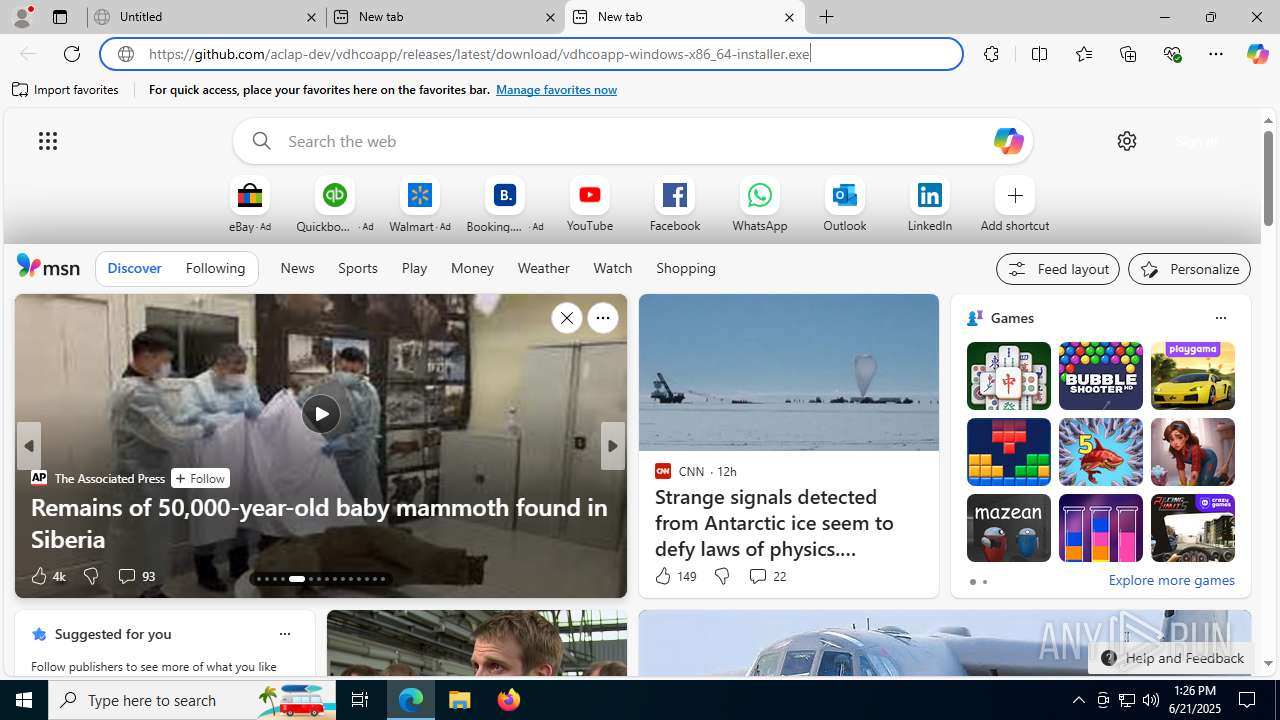Click Manage favorites now link

556,90
